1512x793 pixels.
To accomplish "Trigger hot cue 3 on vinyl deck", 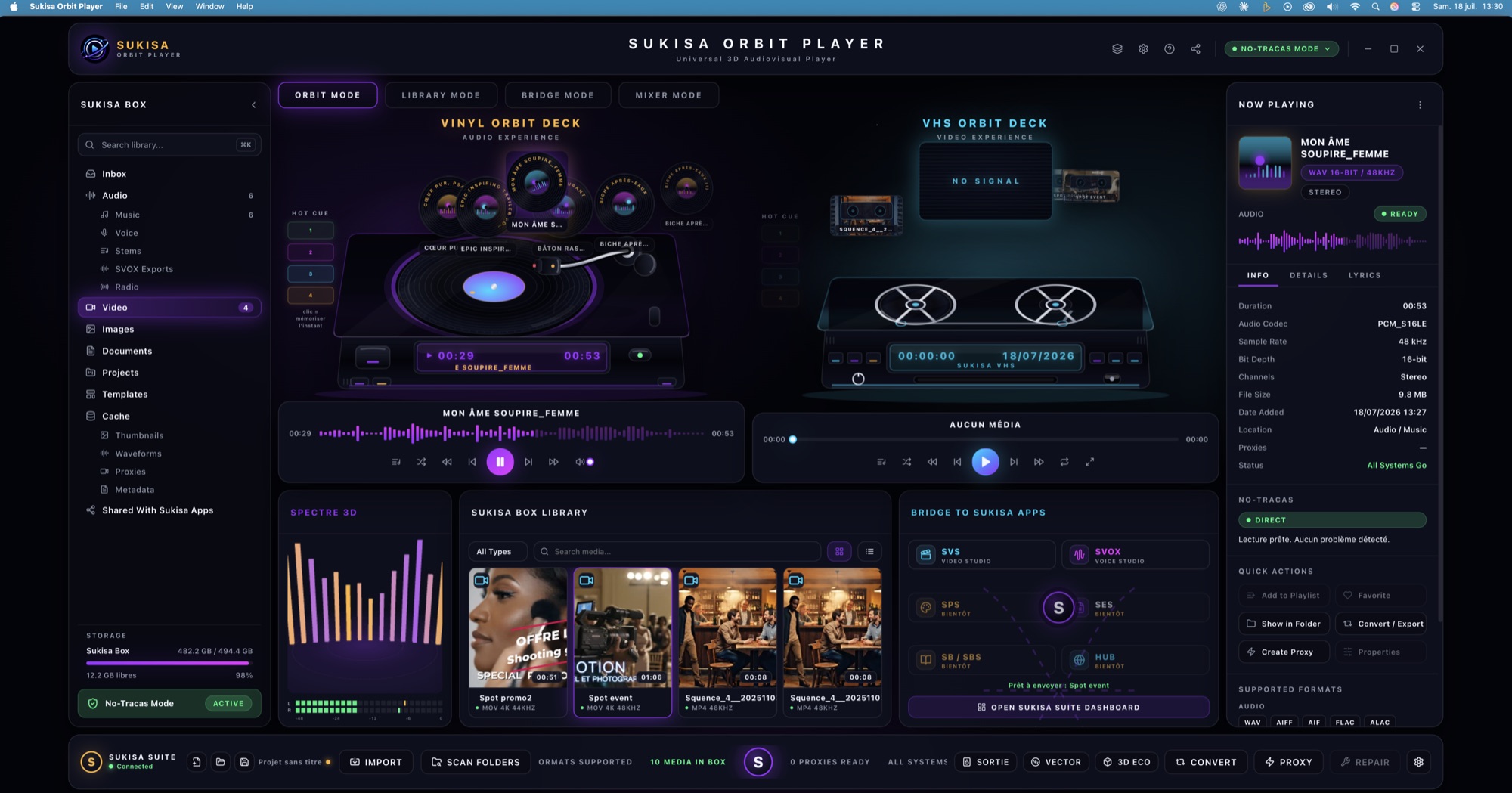I will tap(311, 274).
